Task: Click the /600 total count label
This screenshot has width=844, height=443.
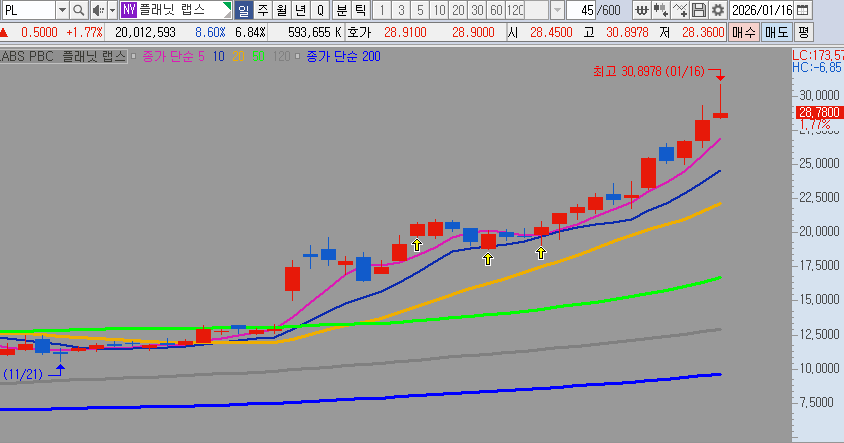Action: (x=608, y=10)
